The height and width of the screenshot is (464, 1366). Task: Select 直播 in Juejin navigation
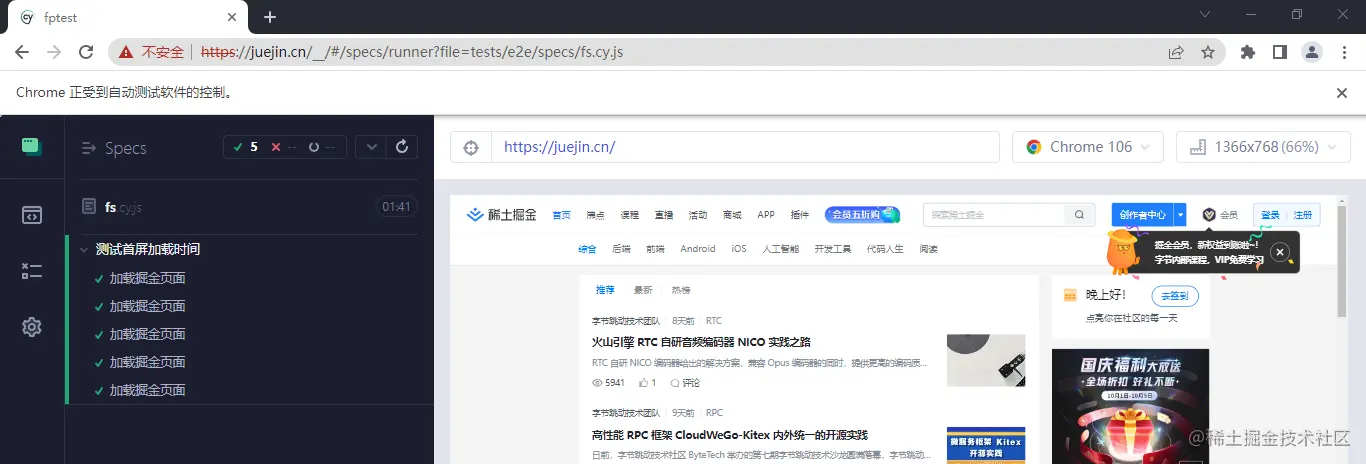click(664, 215)
